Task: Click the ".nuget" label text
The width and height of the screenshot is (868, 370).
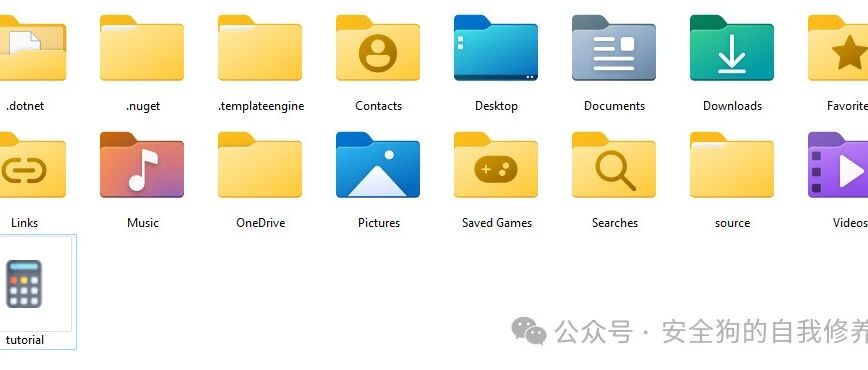Action: (143, 106)
